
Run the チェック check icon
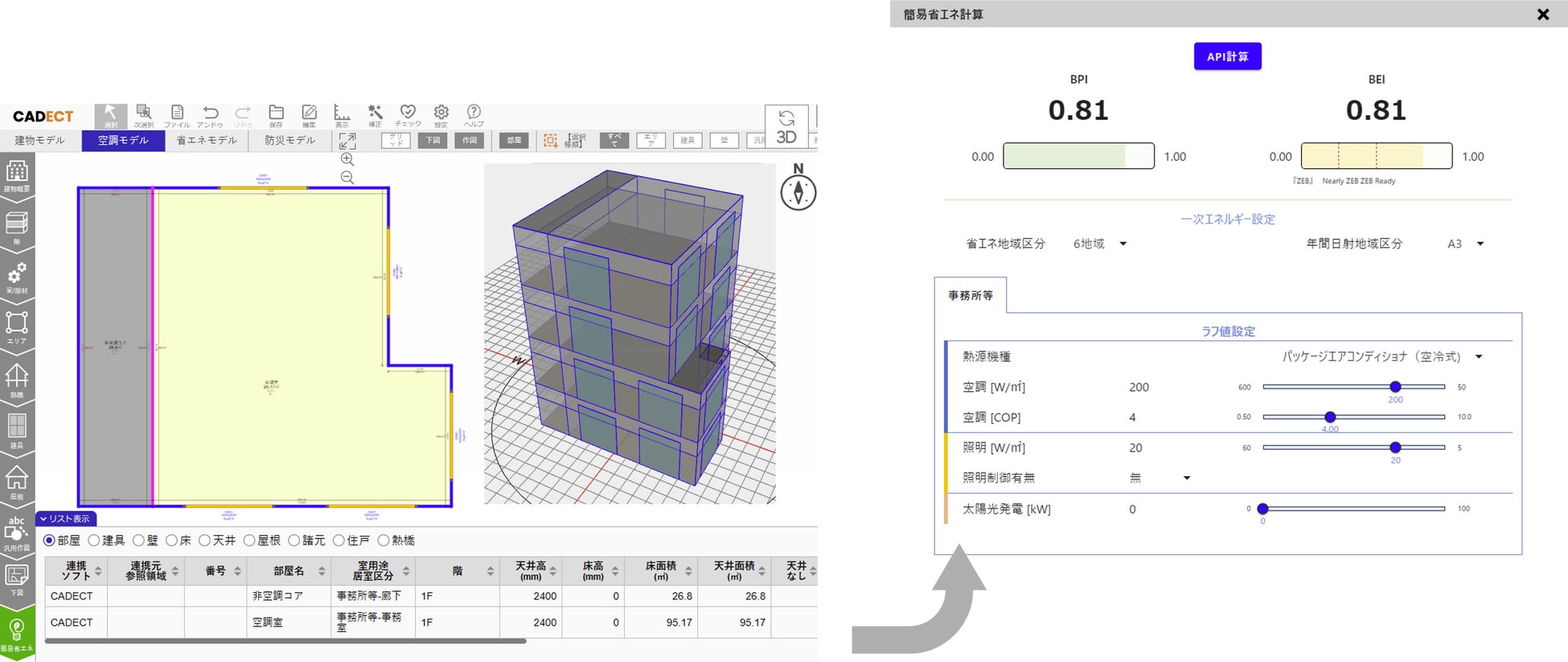click(x=408, y=116)
